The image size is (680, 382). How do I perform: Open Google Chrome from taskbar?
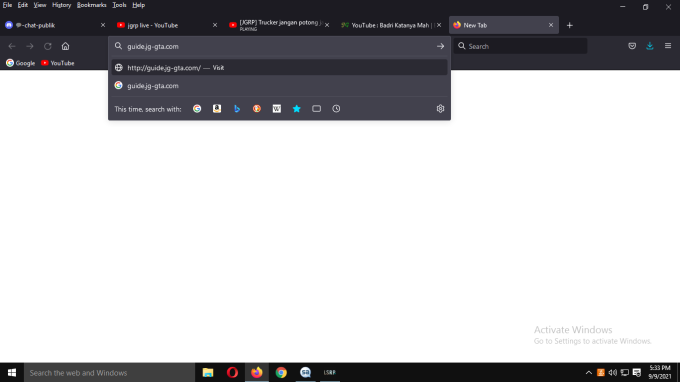(x=281, y=373)
